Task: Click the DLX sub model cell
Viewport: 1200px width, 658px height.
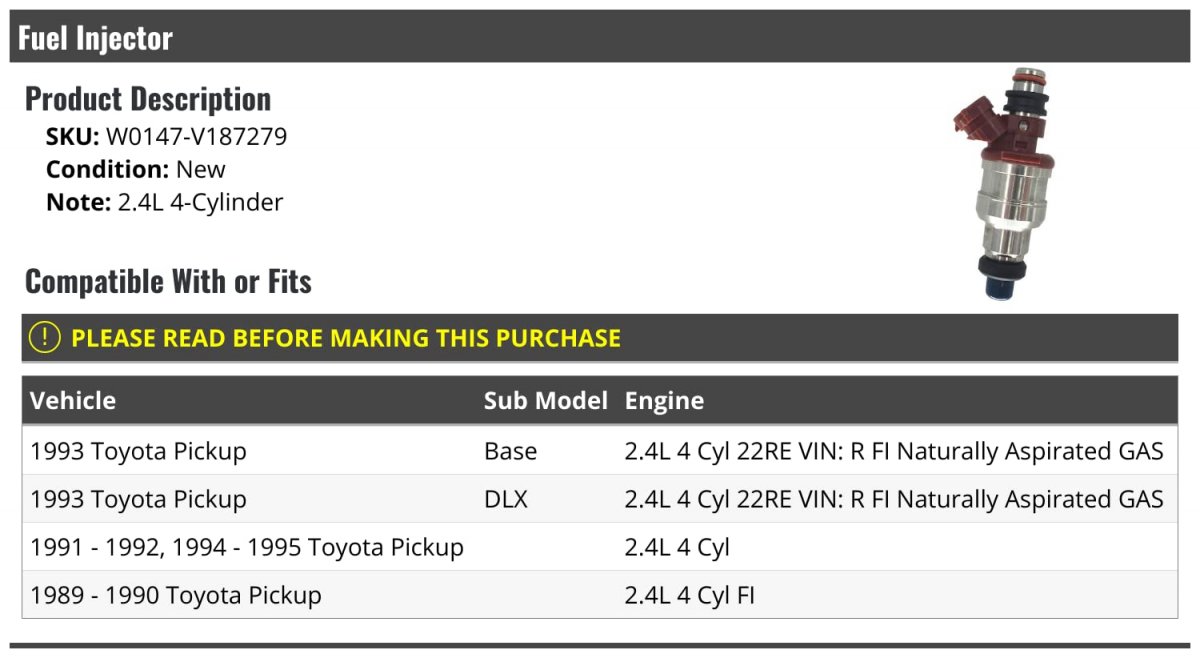Action: click(505, 499)
